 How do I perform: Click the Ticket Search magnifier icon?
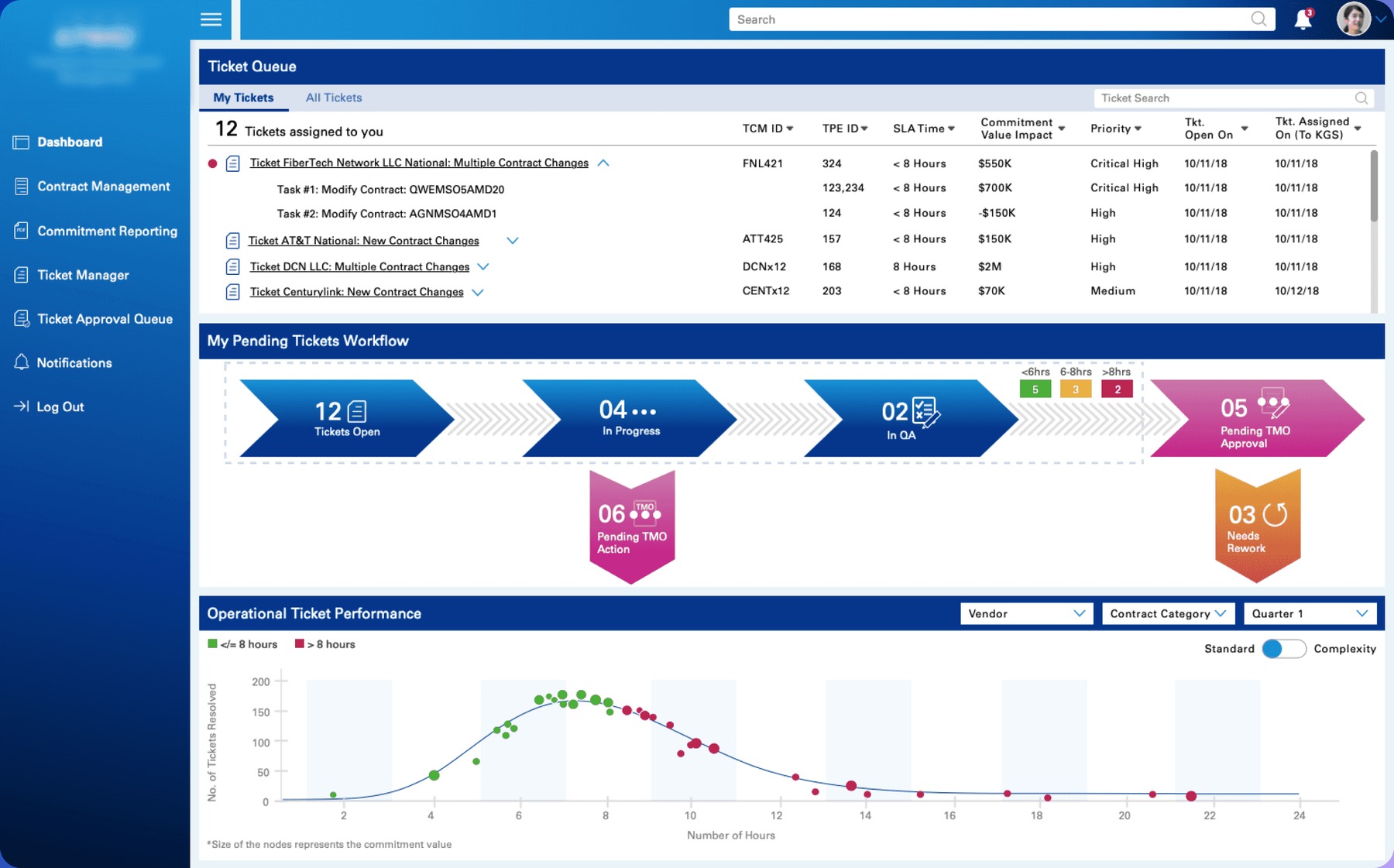pos(1361,98)
